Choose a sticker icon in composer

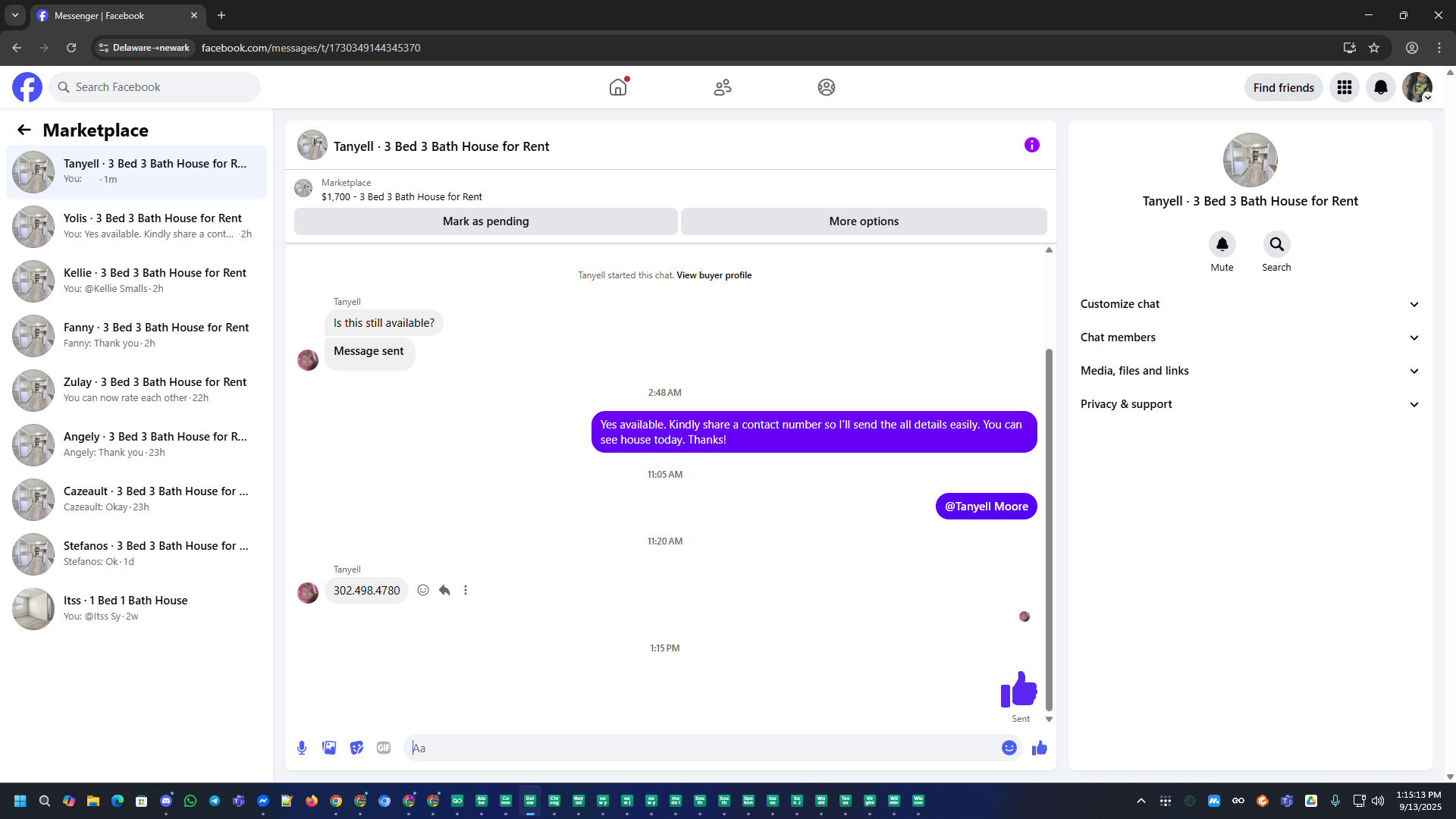(356, 748)
